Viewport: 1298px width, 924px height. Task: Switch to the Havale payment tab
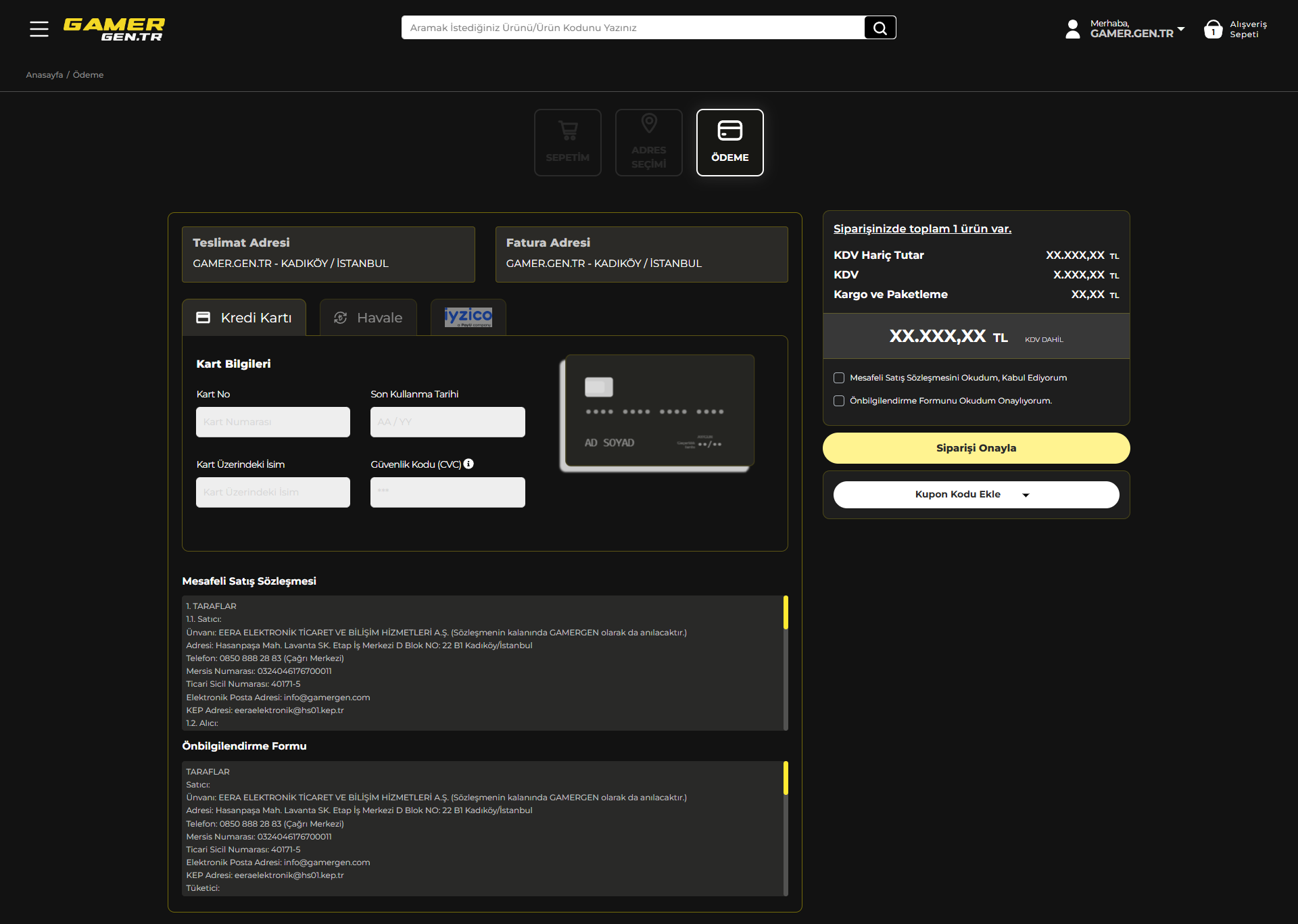(368, 318)
